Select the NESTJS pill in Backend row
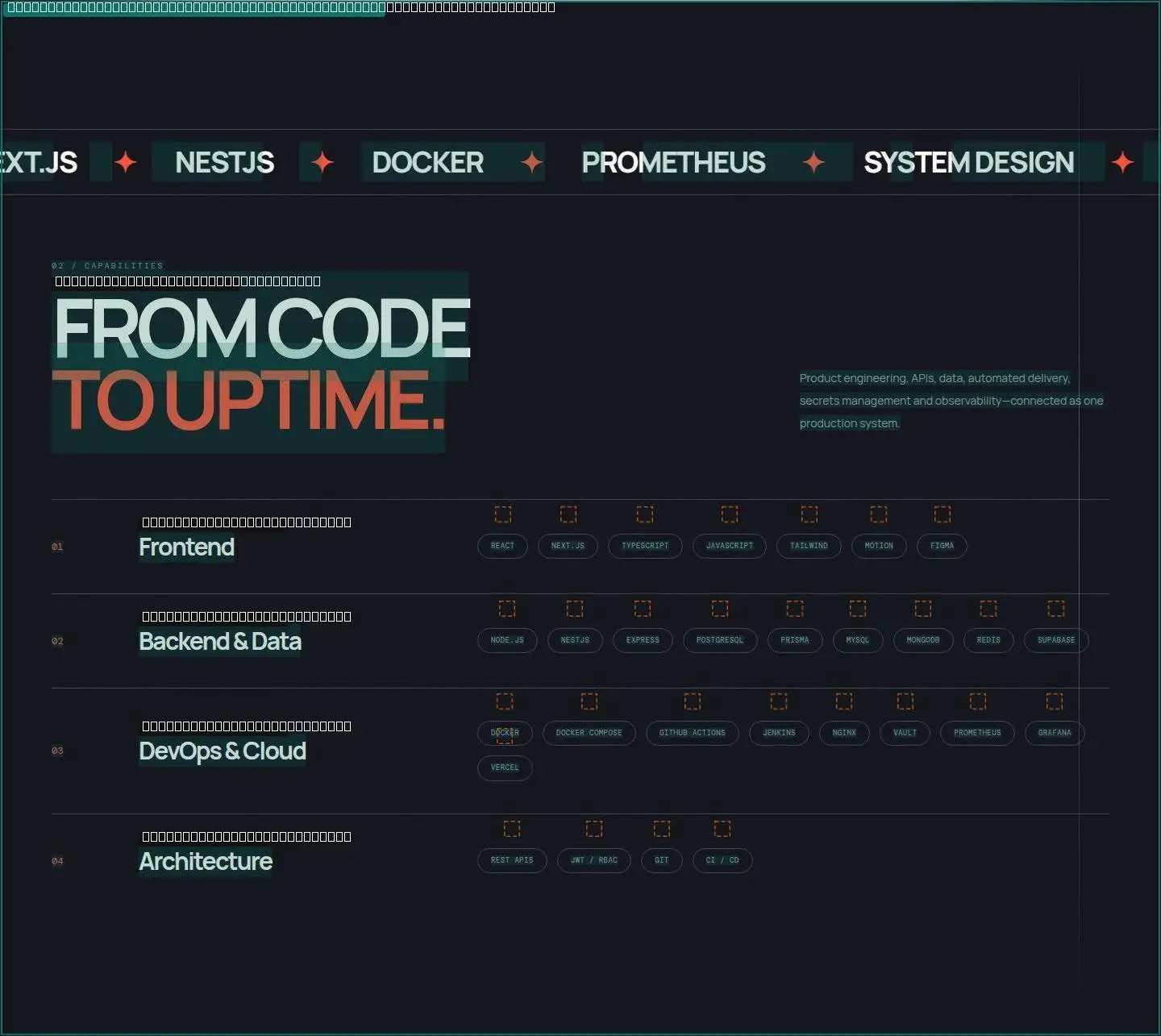 575,640
